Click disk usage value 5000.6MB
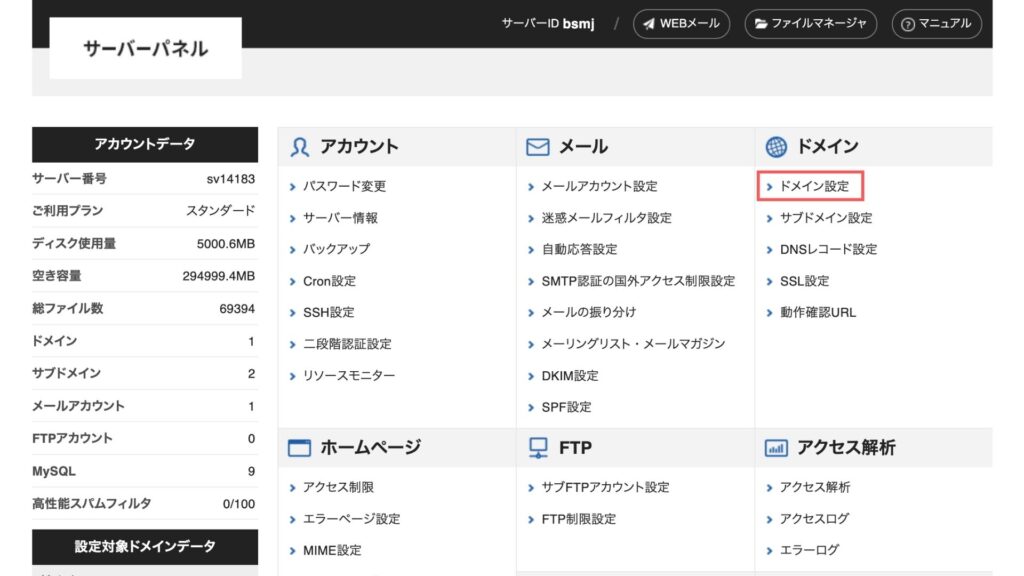 click(226, 244)
